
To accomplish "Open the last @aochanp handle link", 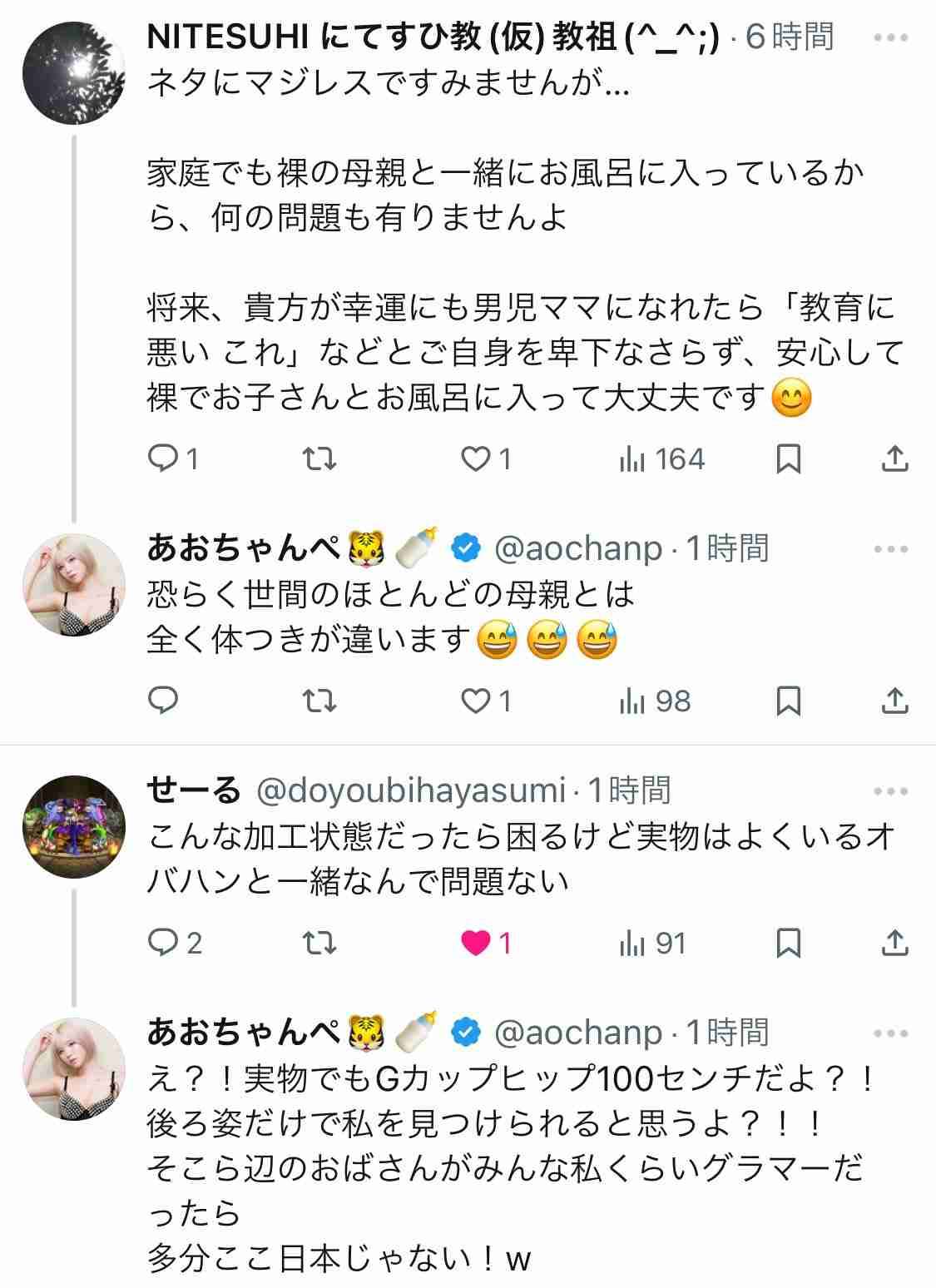I will 578,1033.
